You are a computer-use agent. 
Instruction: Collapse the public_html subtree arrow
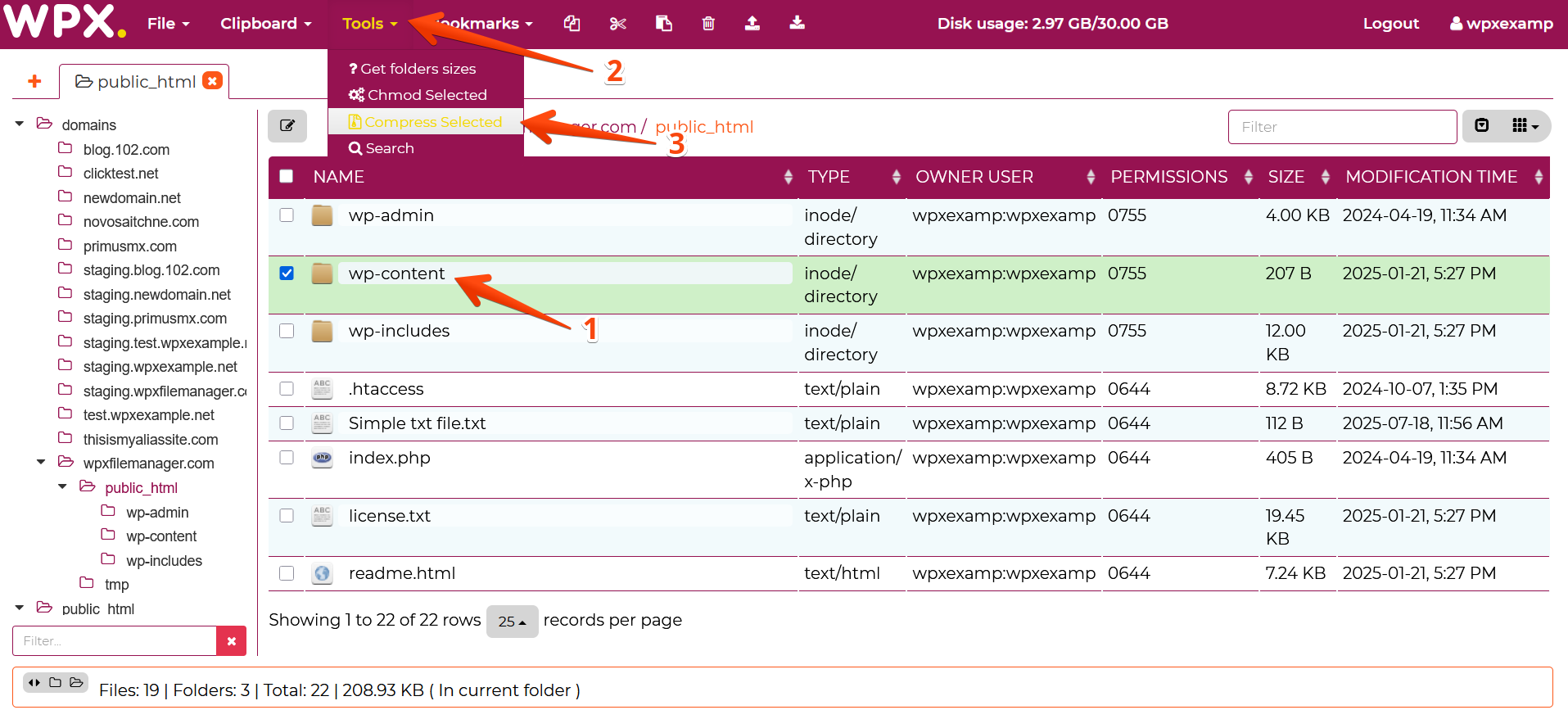[x=62, y=487]
